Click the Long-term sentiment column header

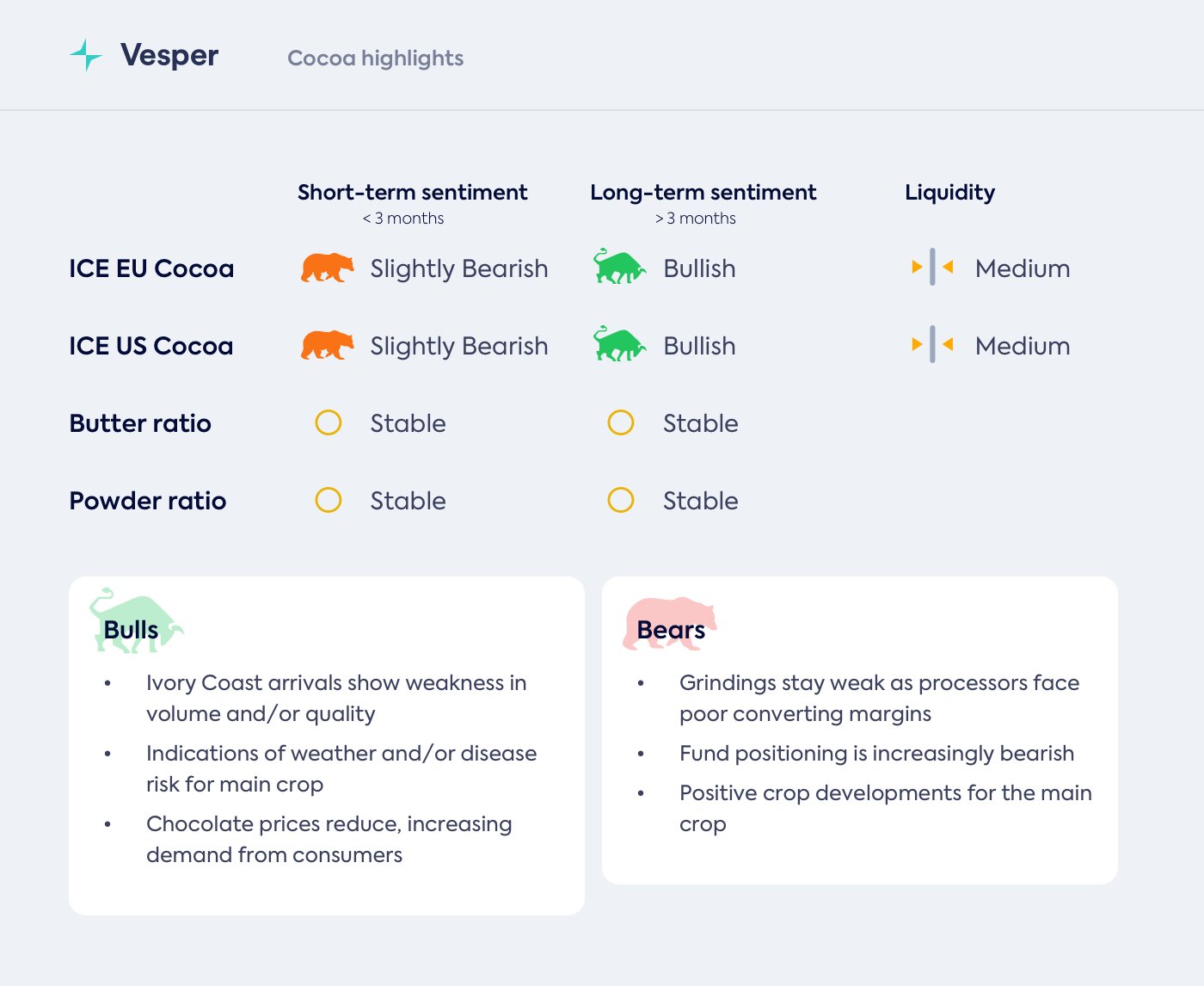coord(703,193)
